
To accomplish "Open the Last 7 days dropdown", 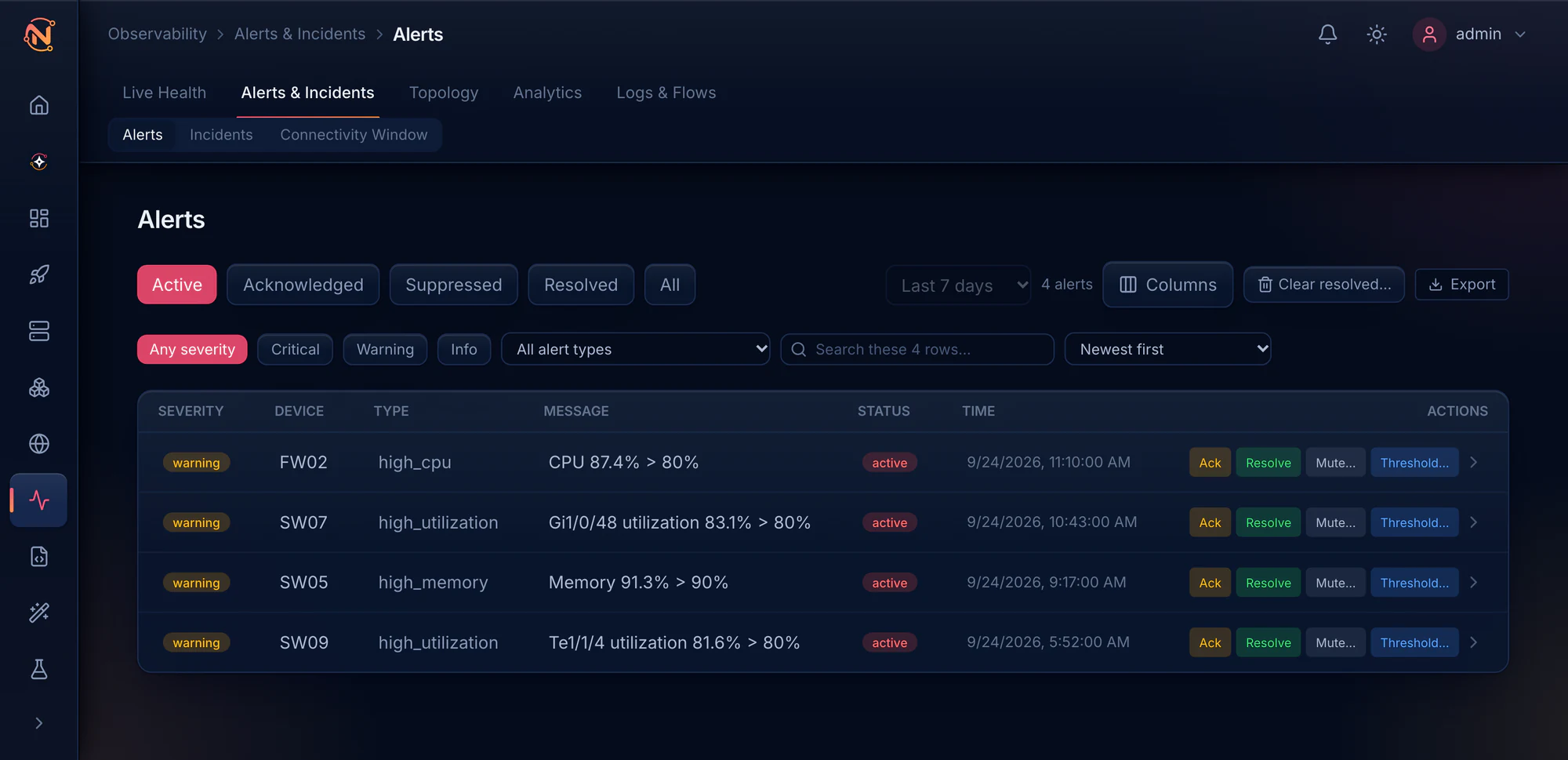I will [958, 285].
